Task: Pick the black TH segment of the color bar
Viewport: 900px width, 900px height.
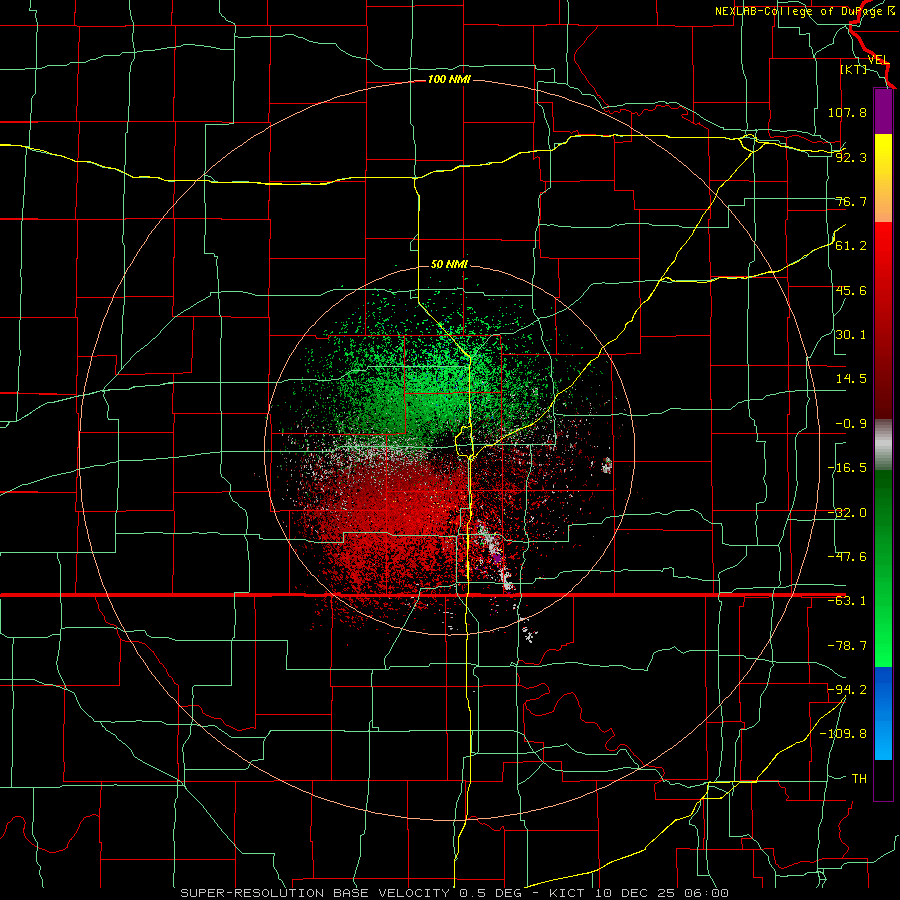Action: click(883, 780)
